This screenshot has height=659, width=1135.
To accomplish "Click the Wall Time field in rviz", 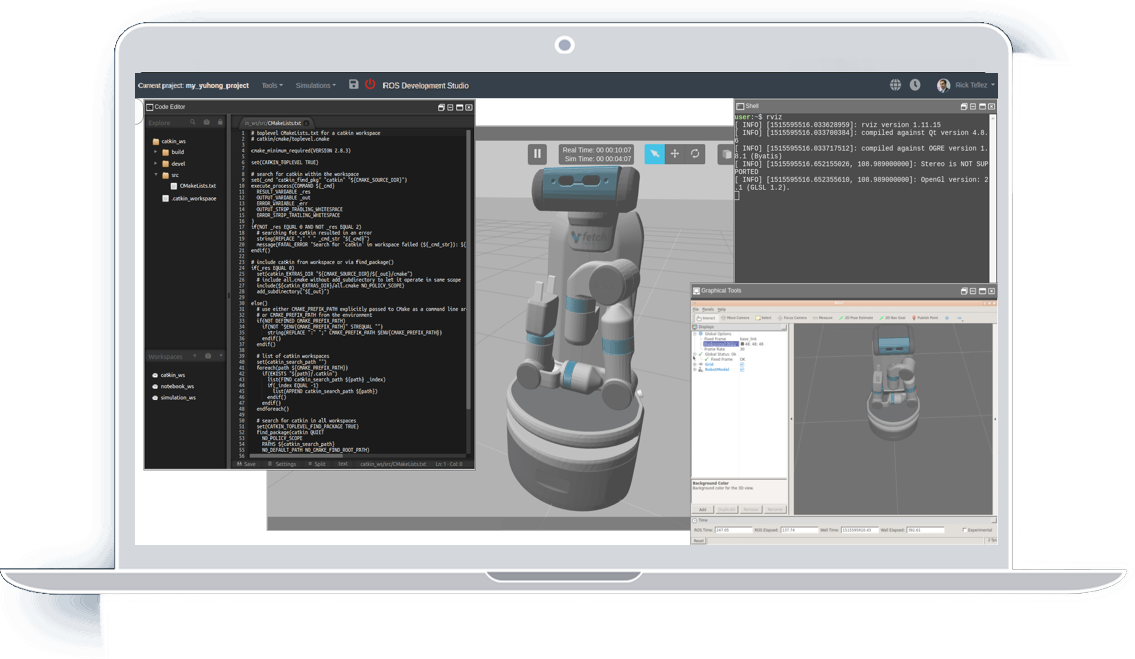I will click(x=859, y=530).
